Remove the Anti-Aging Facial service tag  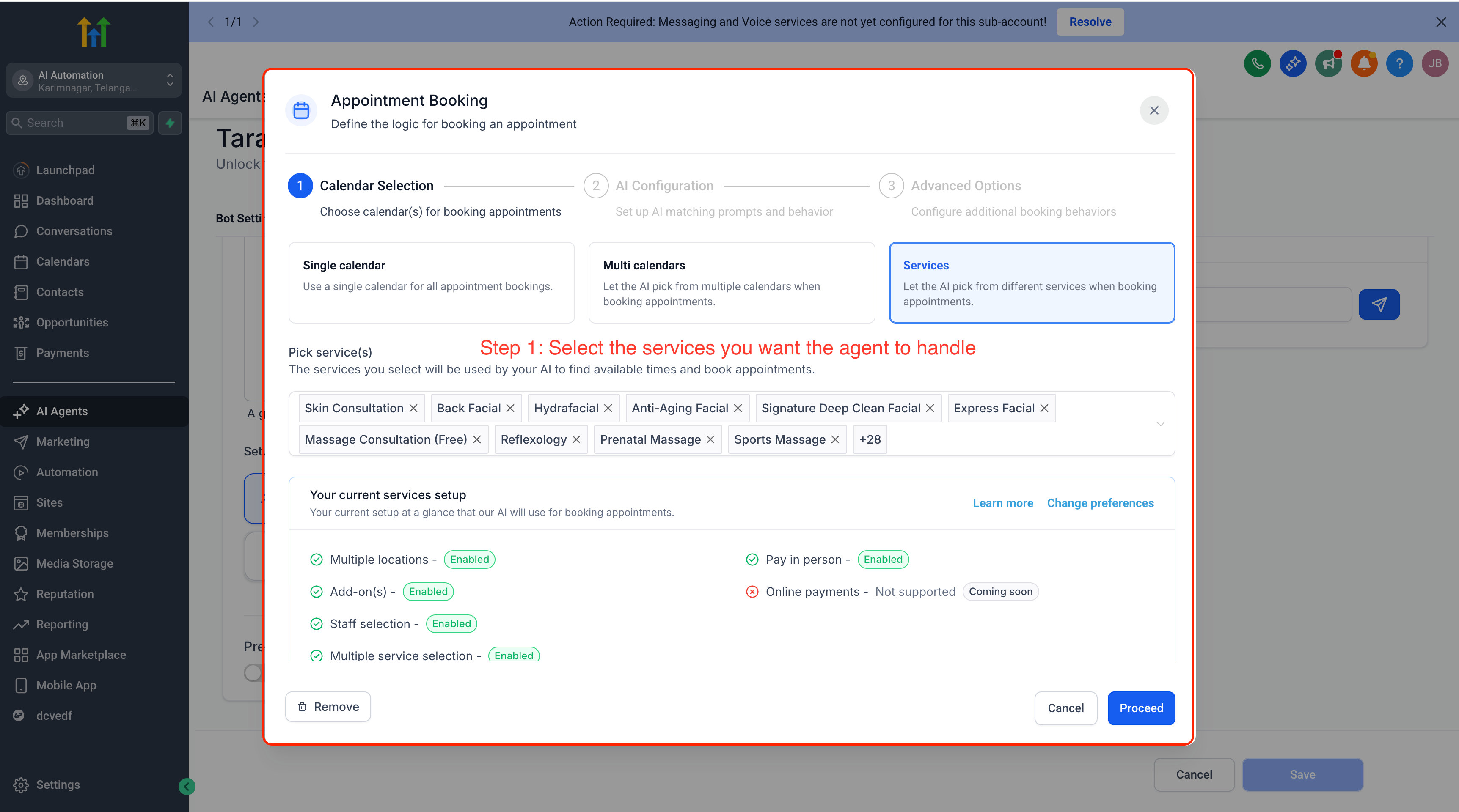coord(738,408)
